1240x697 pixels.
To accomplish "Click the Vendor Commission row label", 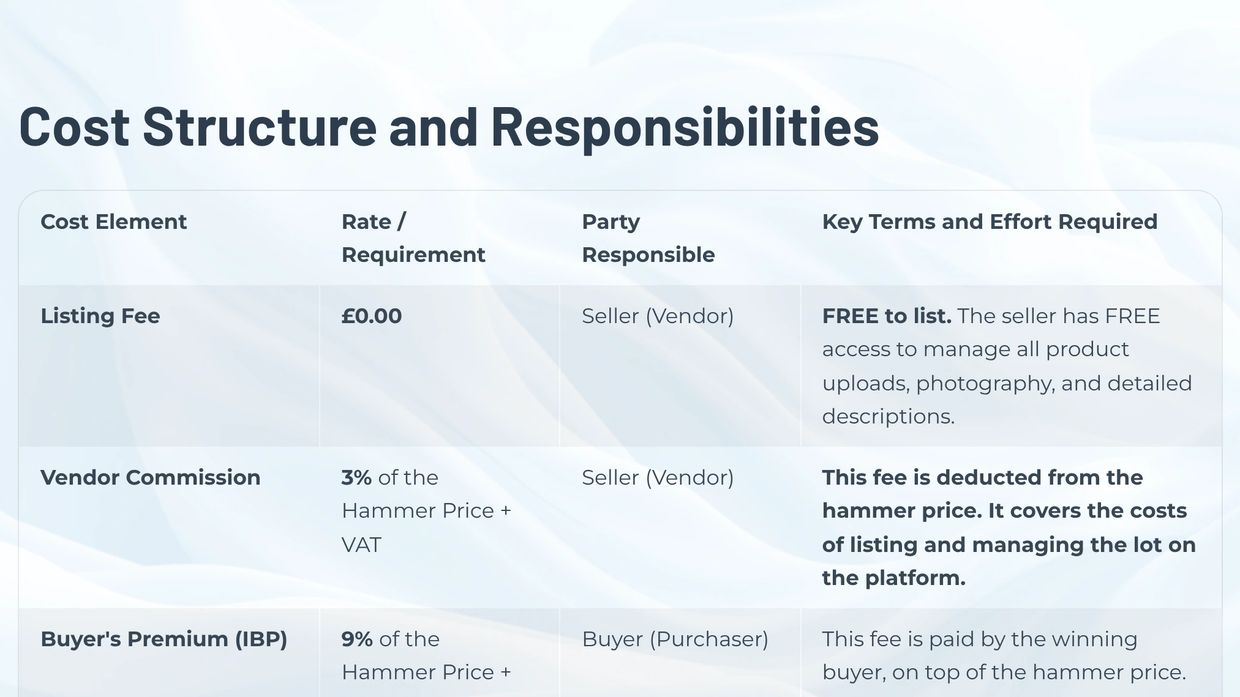I will point(150,478).
